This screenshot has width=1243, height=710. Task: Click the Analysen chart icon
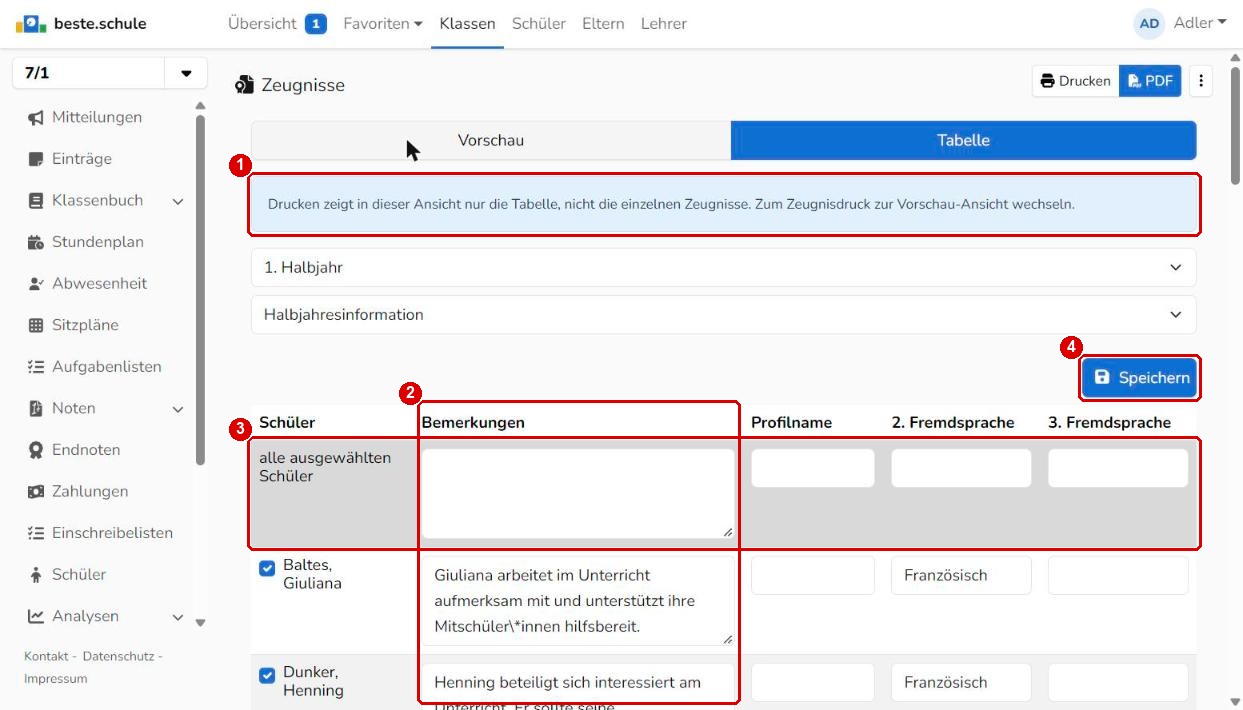[36, 616]
